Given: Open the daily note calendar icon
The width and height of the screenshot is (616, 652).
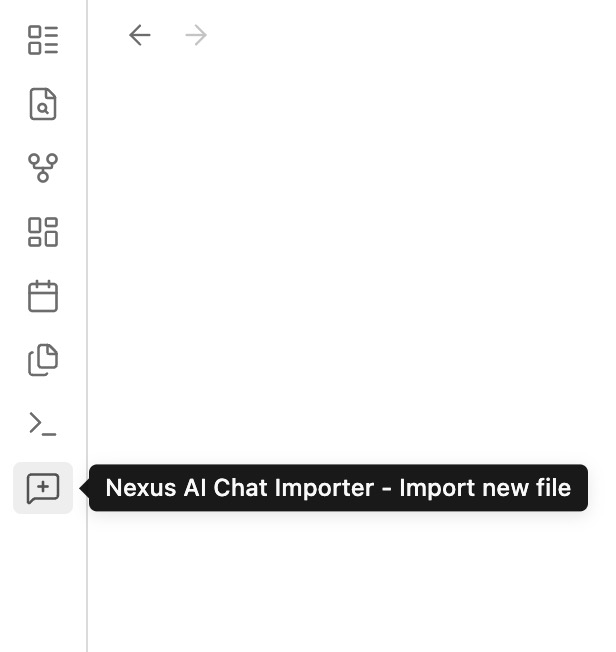Looking at the screenshot, I should click(43, 296).
